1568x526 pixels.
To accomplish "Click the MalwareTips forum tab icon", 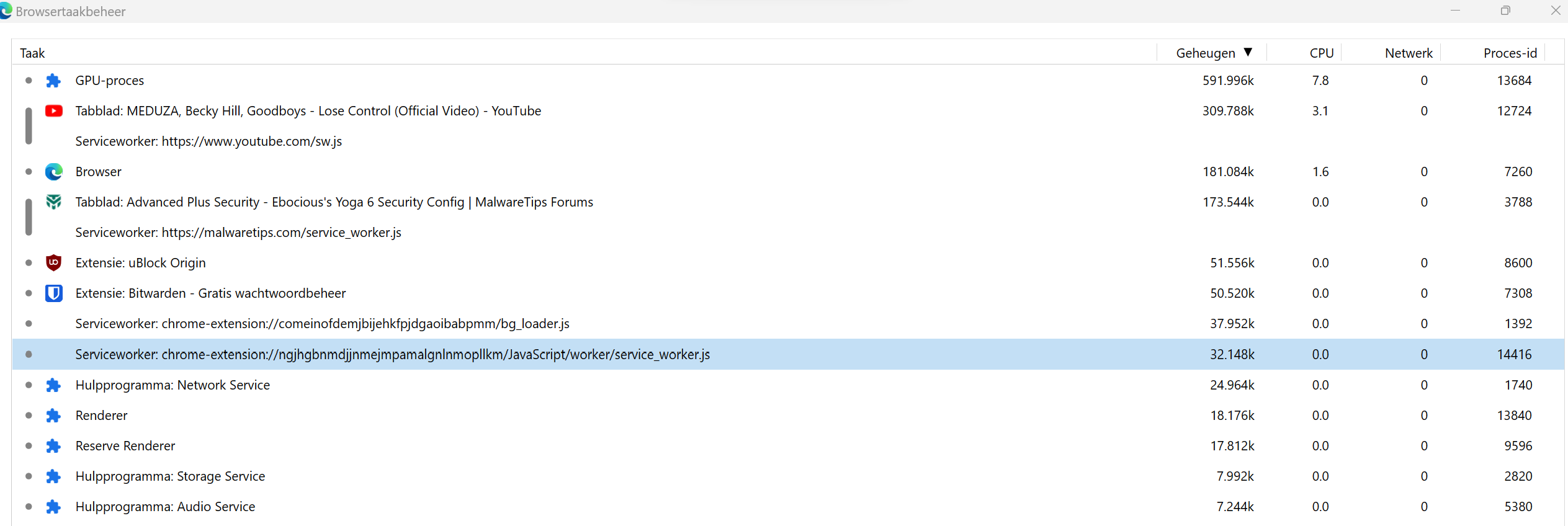I will 54,202.
